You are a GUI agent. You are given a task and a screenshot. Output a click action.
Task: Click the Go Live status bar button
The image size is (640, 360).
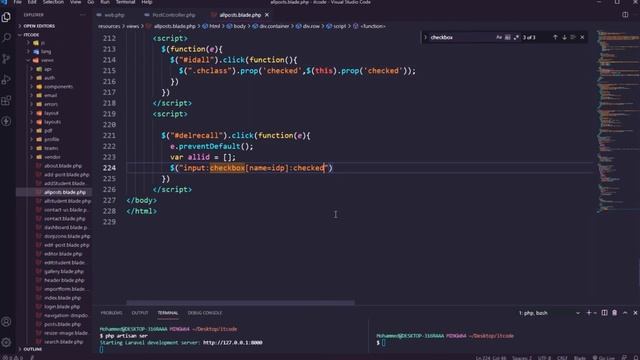[604, 358]
